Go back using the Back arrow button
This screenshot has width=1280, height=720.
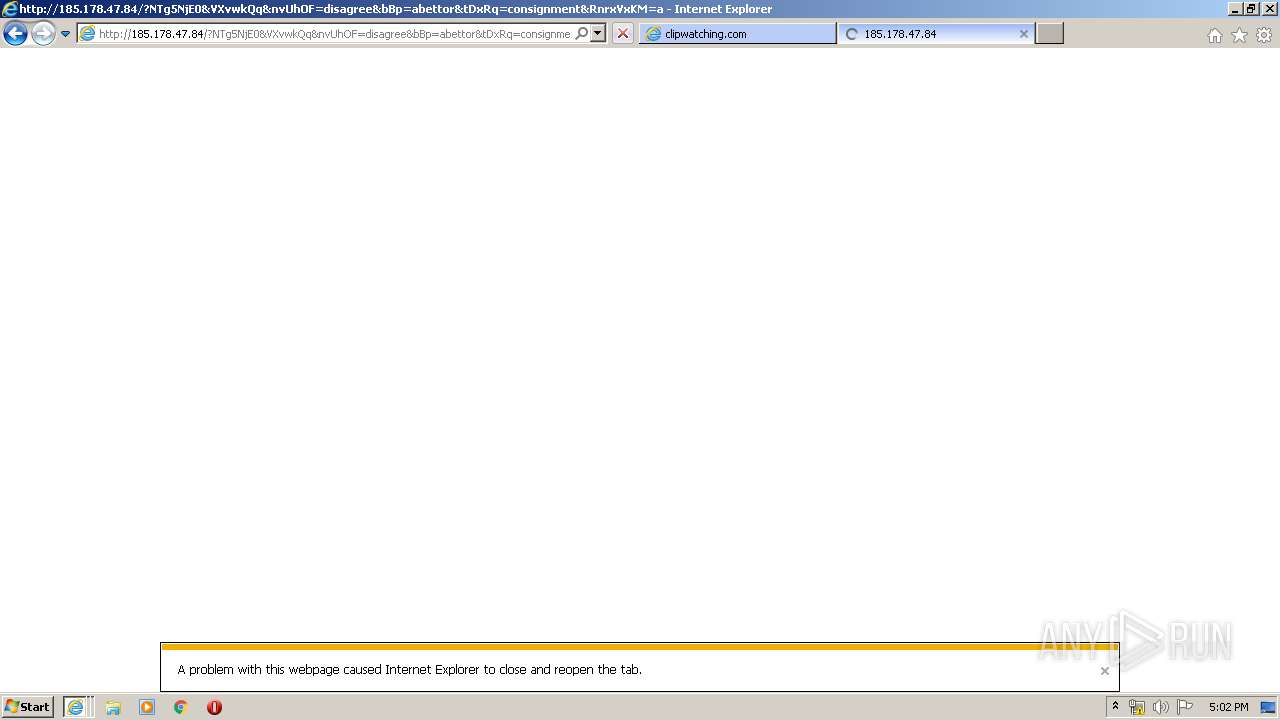pyautogui.click(x=15, y=34)
